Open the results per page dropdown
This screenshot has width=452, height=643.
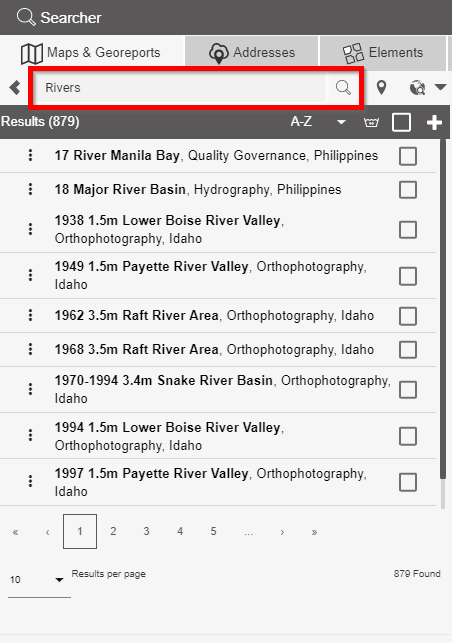[39, 579]
